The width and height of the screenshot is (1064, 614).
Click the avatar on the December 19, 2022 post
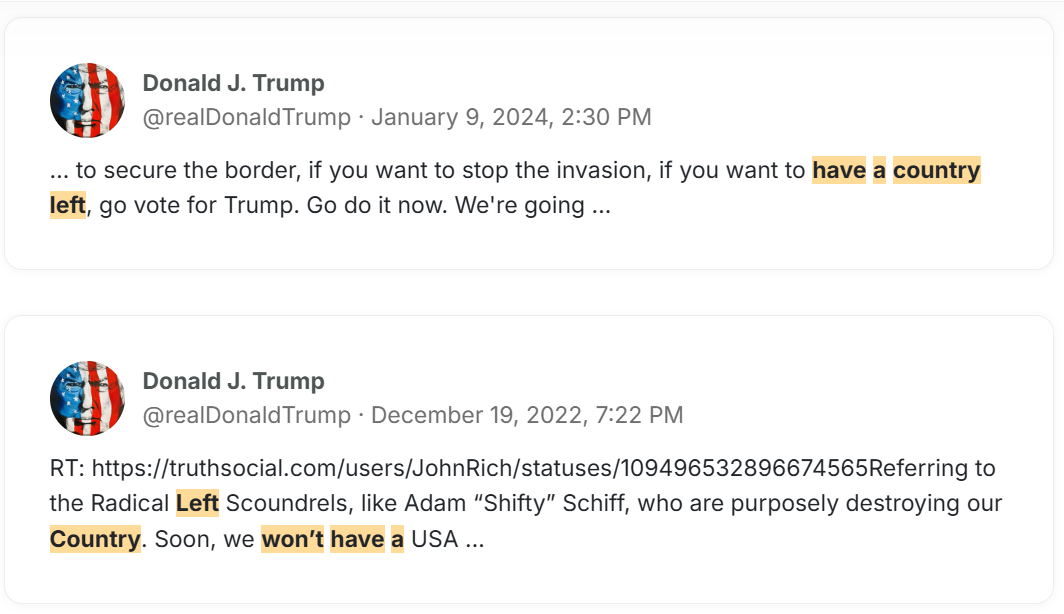click(87, 398)
